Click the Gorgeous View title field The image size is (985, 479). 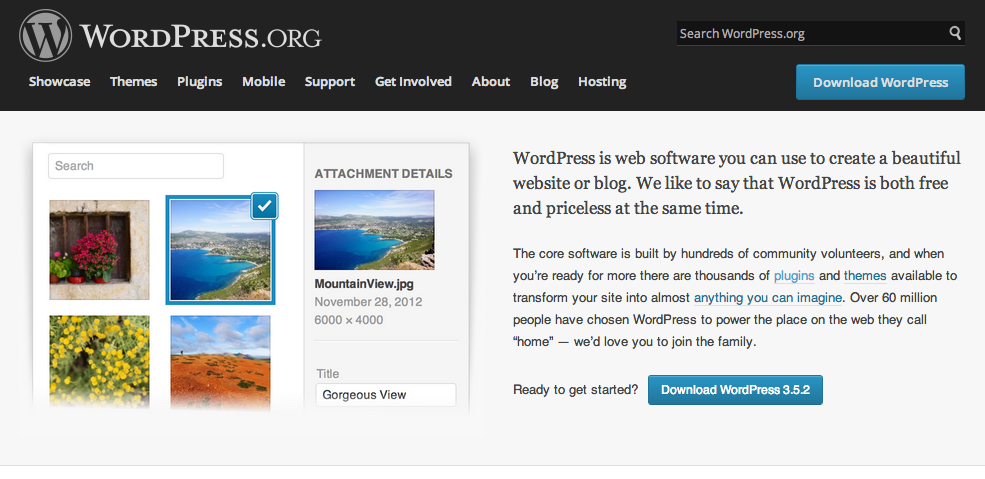[386, 395]
